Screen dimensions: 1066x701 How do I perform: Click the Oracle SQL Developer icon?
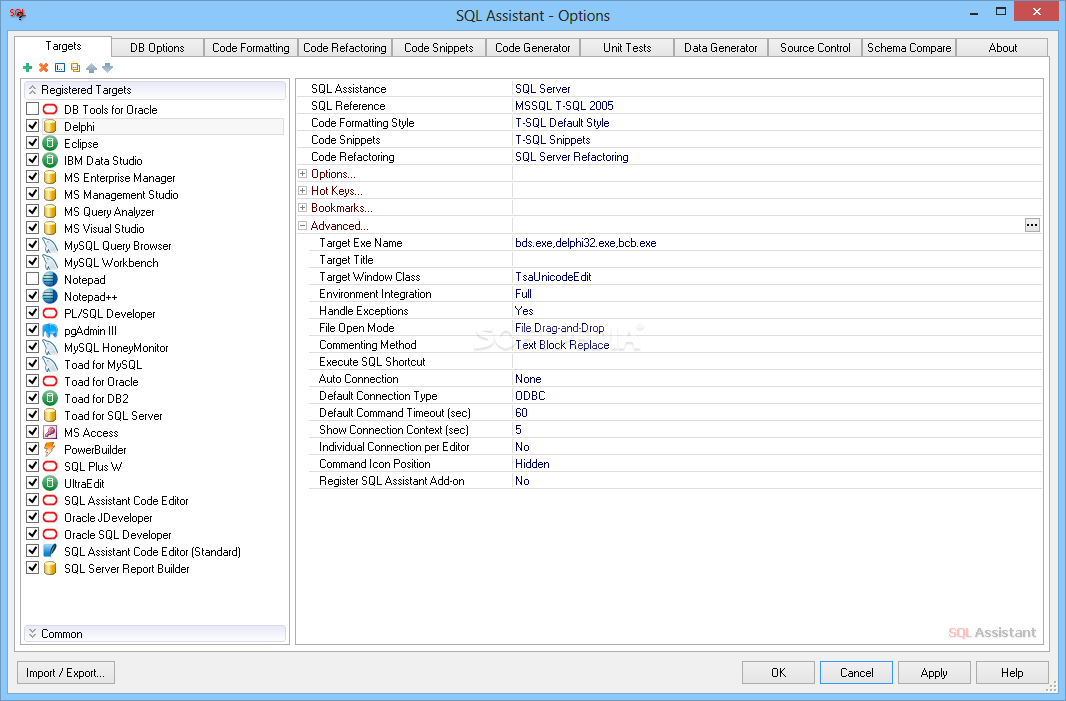pos(50,534)
